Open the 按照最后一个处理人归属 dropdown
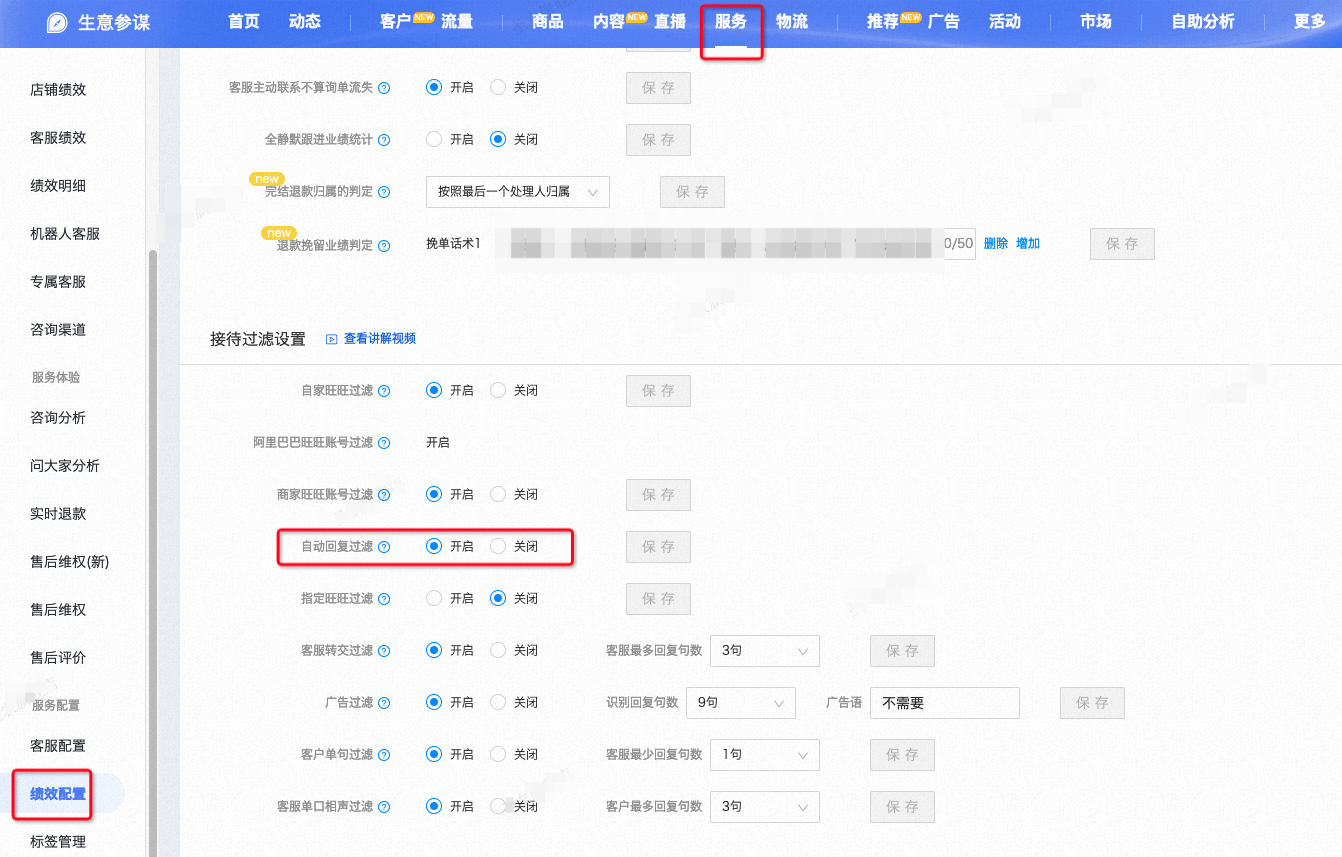The width and height of the screenshot is (1342, 857). [x=518, y=191]
